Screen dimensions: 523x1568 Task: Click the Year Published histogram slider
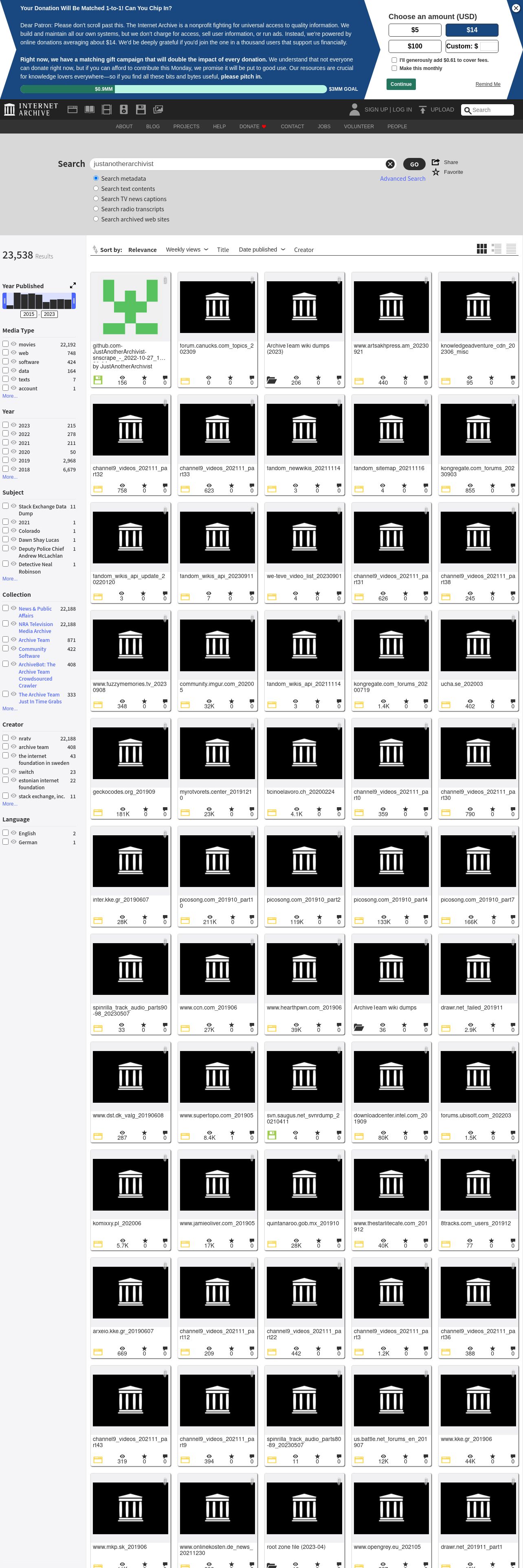[39, 301]
